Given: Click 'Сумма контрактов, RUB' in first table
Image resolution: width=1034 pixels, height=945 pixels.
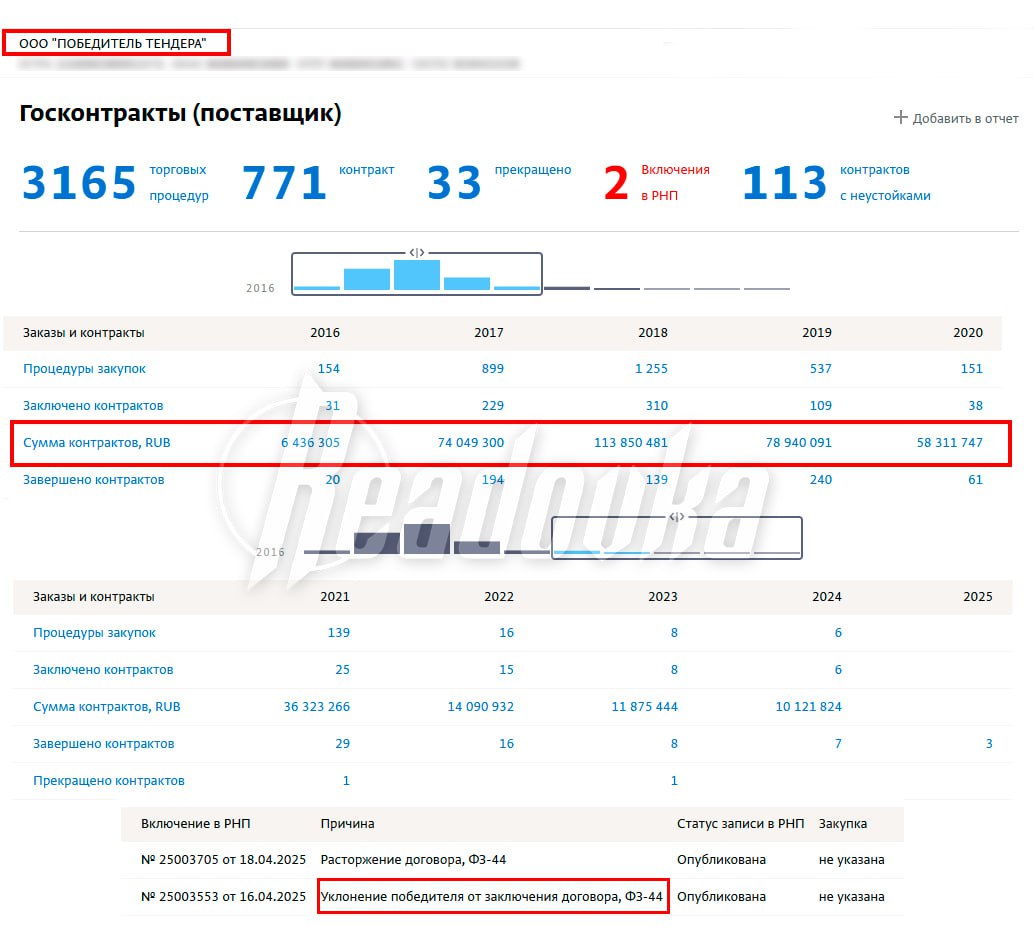Looking at the screenshot, I should pos(97,443).
